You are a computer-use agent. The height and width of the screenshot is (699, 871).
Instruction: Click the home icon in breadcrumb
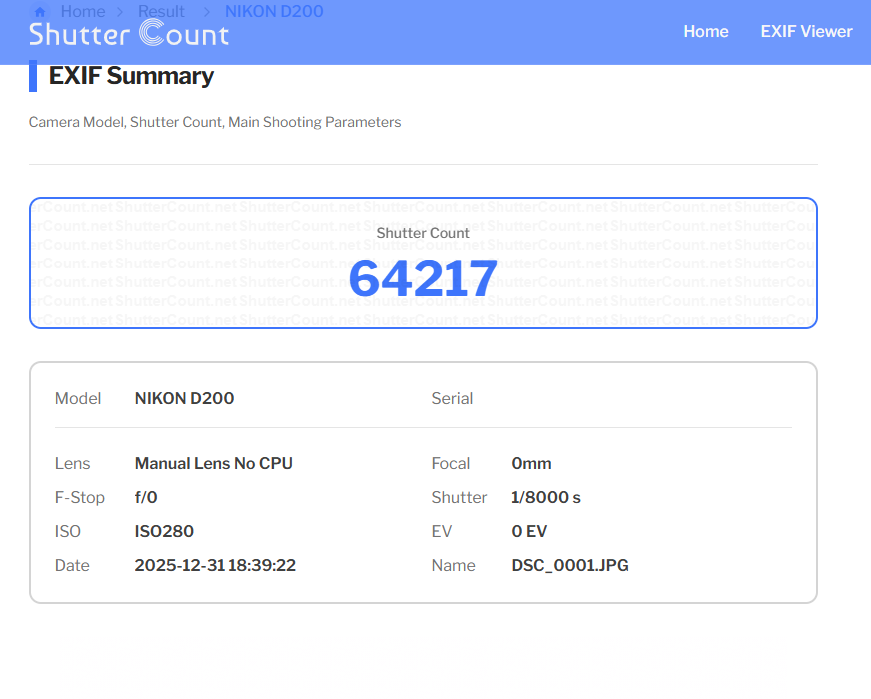point(39,12)
